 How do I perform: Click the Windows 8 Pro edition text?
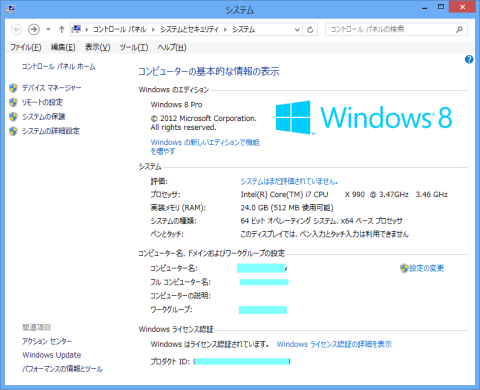[177, 105]
